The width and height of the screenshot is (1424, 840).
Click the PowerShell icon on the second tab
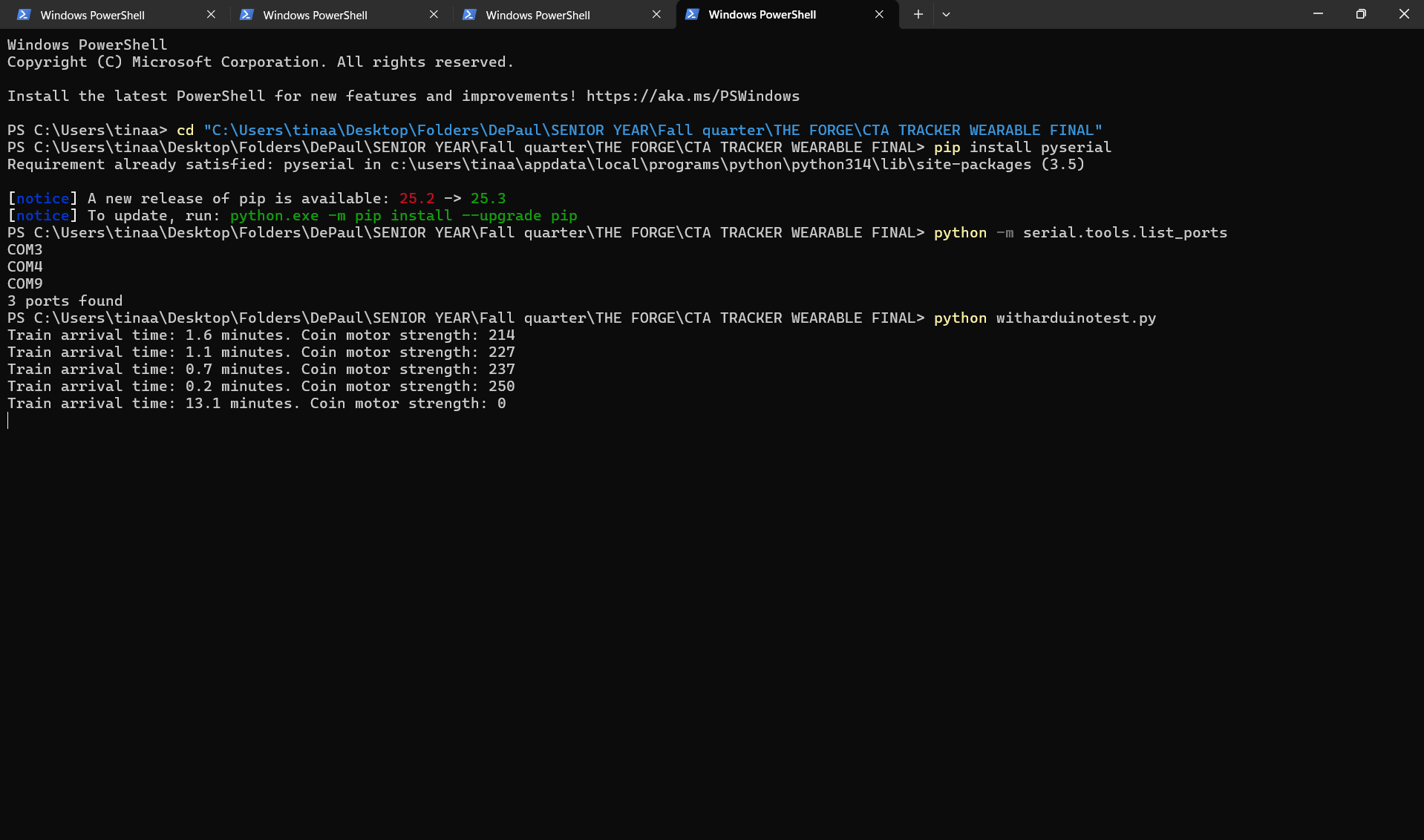[x=247, y=14]
